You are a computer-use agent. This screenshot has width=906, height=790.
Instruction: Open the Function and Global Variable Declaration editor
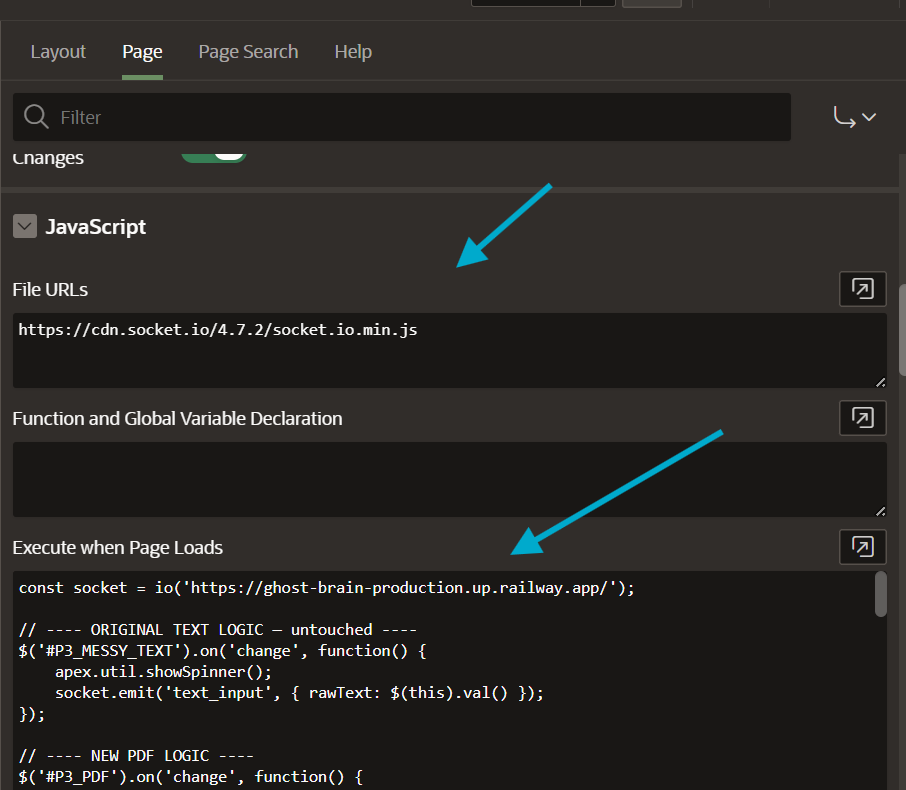862,417
